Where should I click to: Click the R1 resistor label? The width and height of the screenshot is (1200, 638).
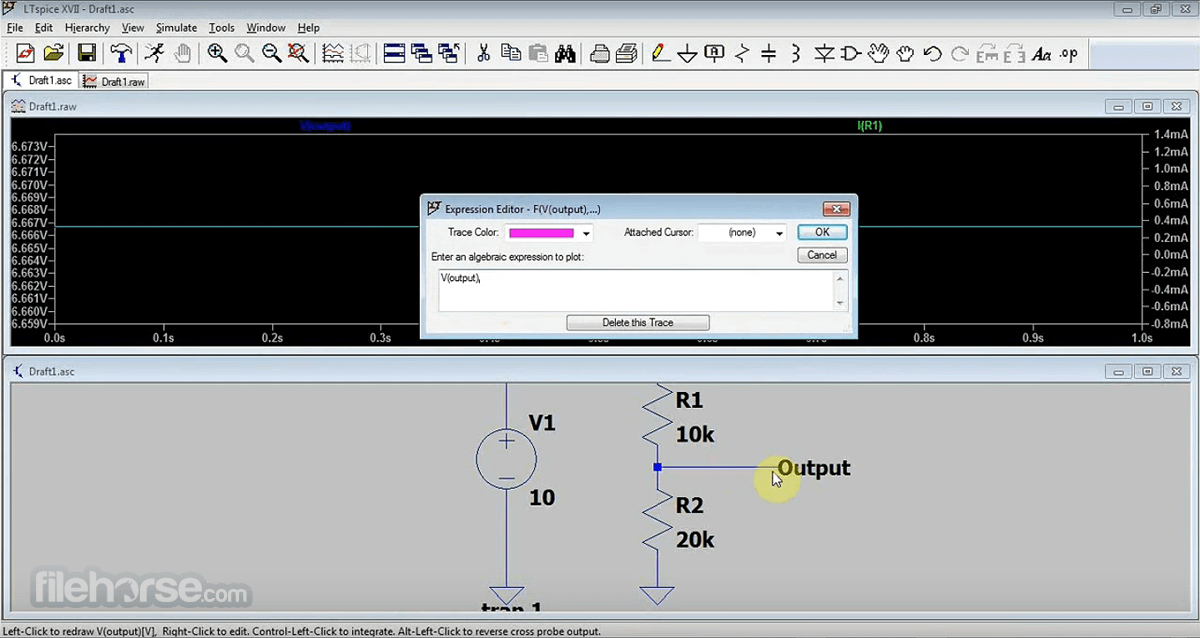coord(689,401)
